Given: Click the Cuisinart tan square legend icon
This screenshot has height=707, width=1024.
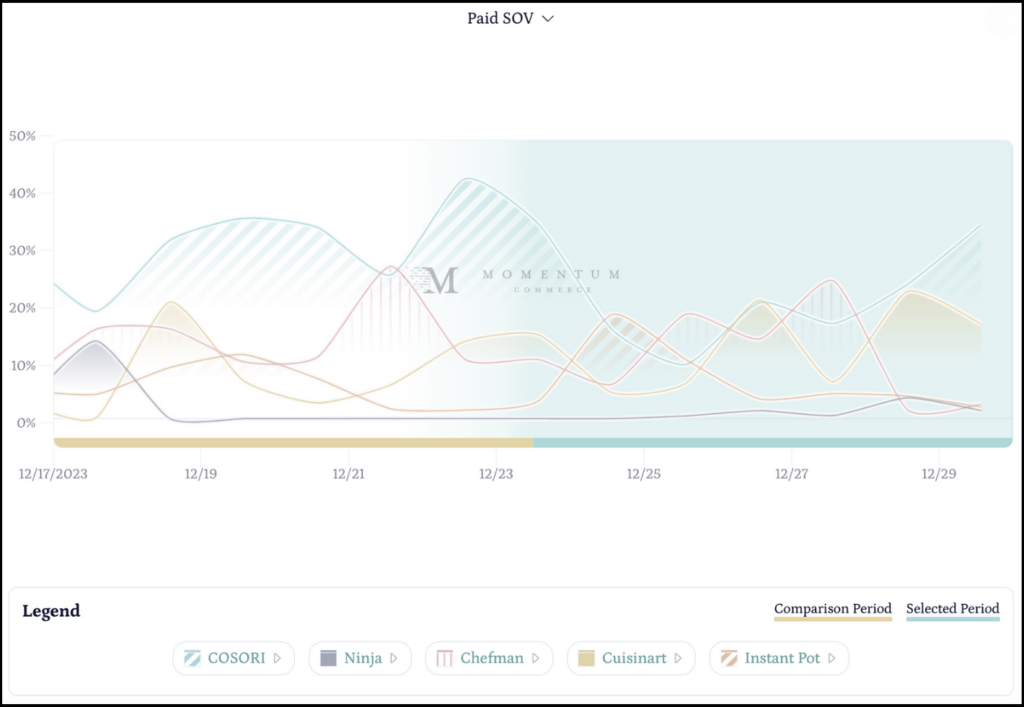Looking at the screenshot, I should 585,658.
